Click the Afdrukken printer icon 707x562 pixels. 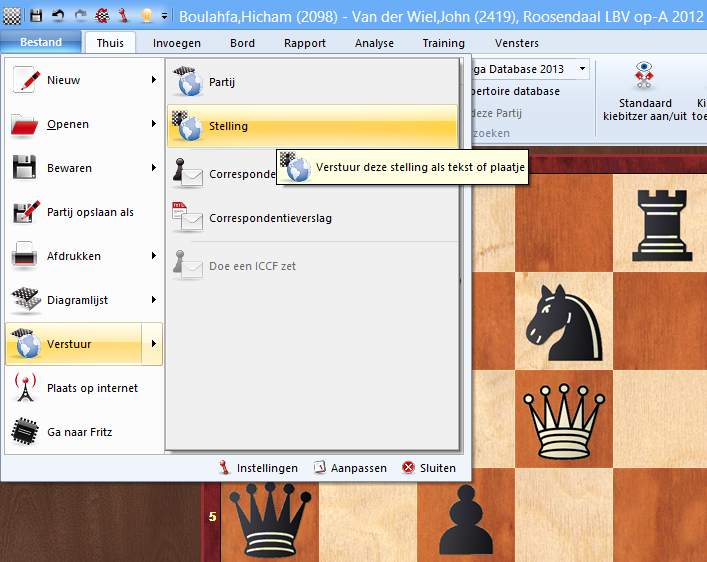tap(24, 256)
